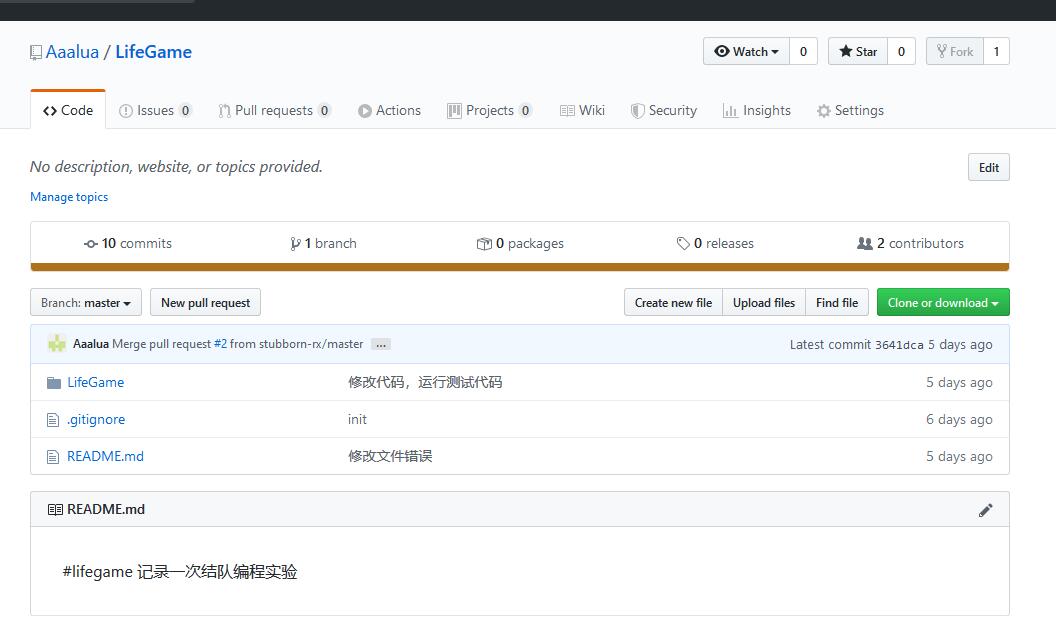Click the Edit description button
The height and width of the screenshot is (638, 1056).
pos(989,168)
